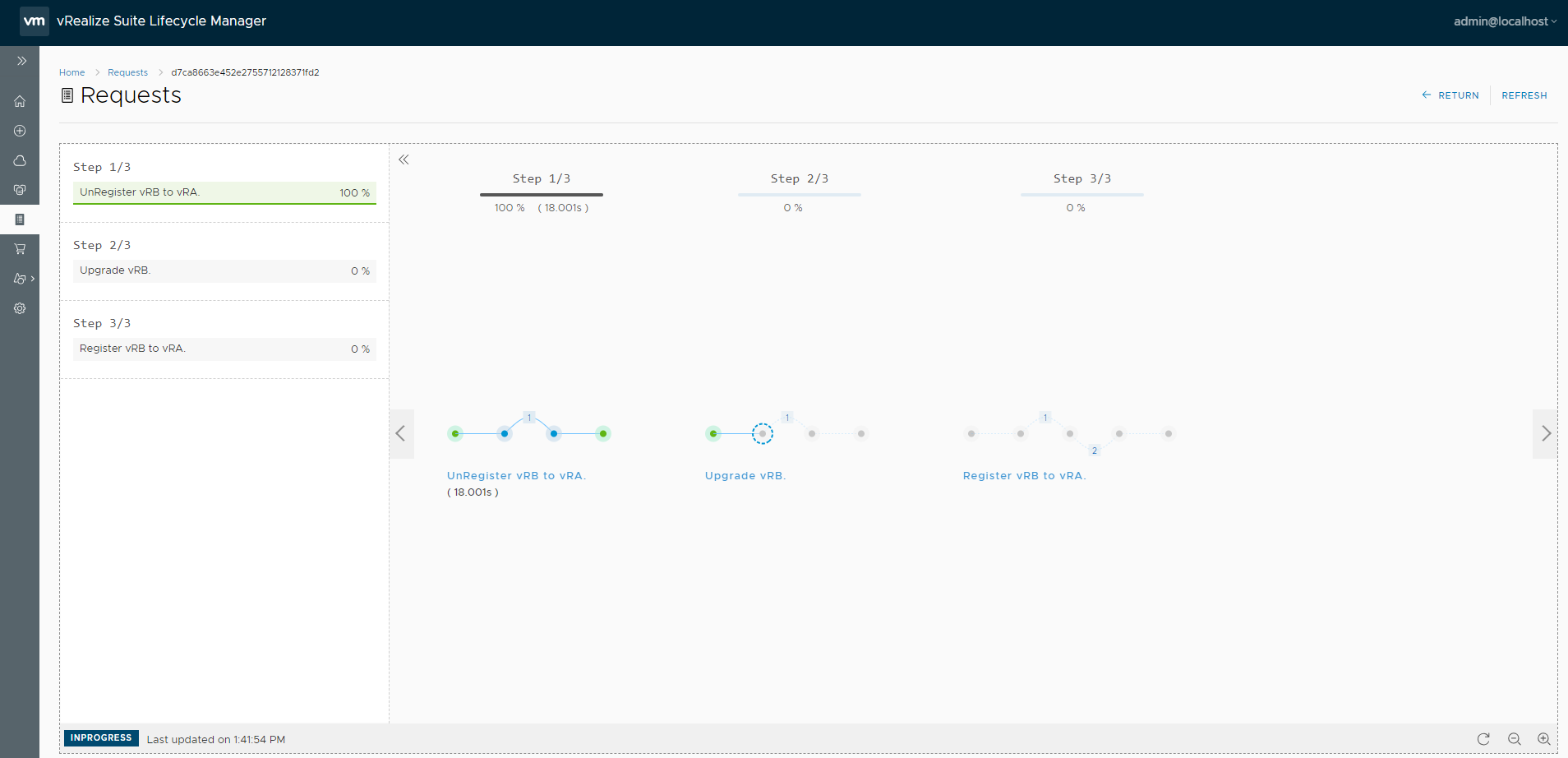Screen dimensions: 1568x758
Task: Open the admin@localhost user dropdown
Action: pyautogui.click(x=1505, y=21)
